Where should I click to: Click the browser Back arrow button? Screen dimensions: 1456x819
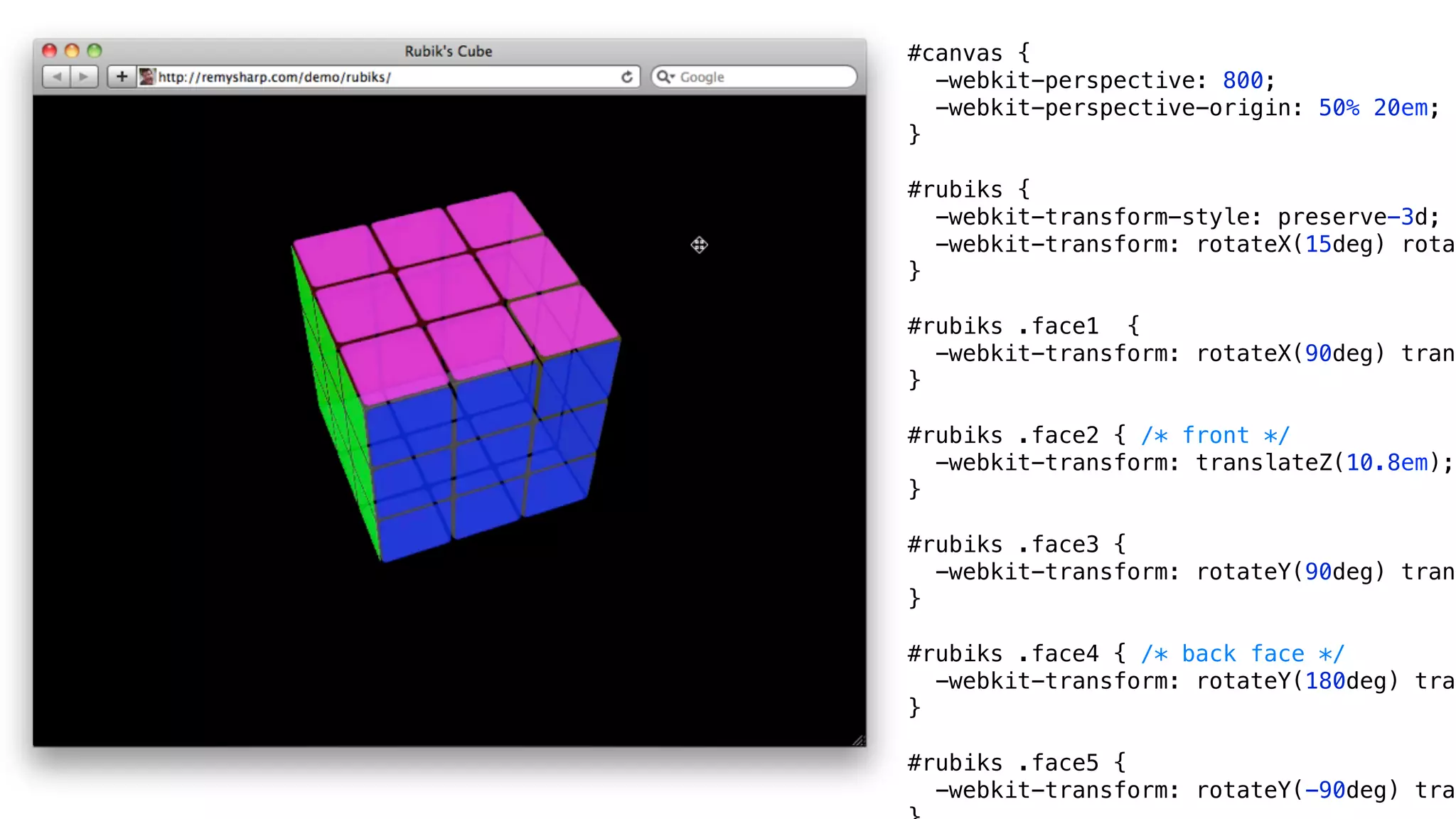point(57,77)
